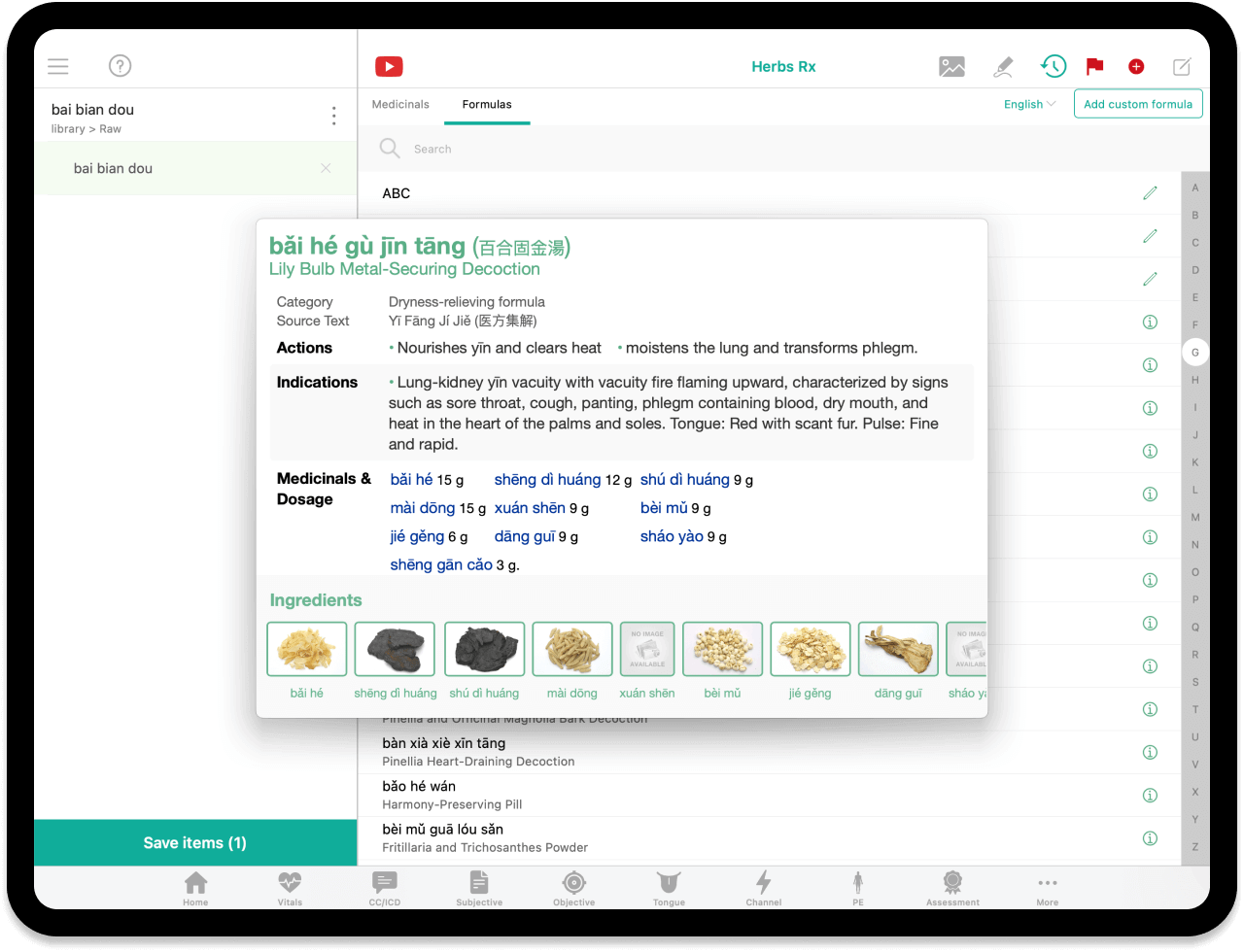Open the shēng dì huáng medicinal link
Screen dimensions: 1244x952
pyautogui.click(x=547, y=479)
